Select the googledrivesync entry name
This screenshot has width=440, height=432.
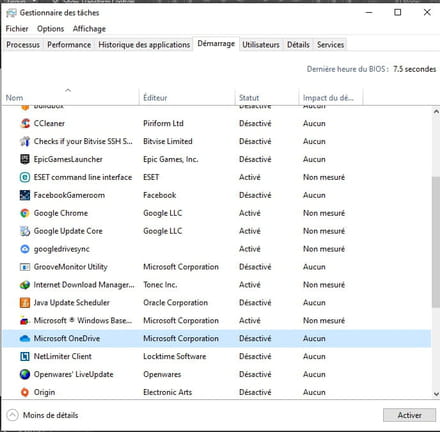[x=62, y=249]
